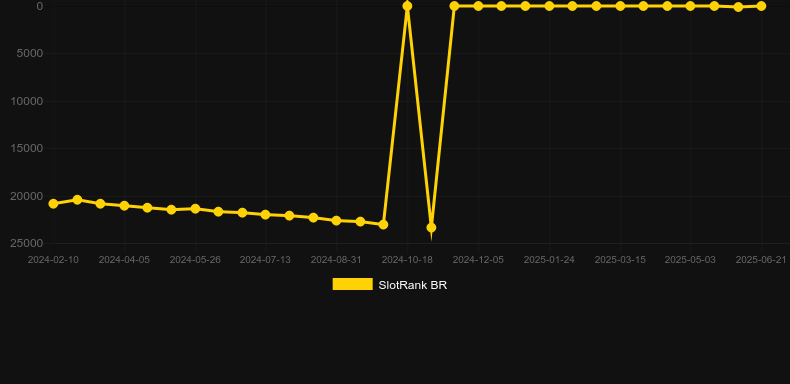The width and height of the screenshot is (790, 384).
Task: Toggle the SlotRank BR series via legend text
Action: [413, 285]
